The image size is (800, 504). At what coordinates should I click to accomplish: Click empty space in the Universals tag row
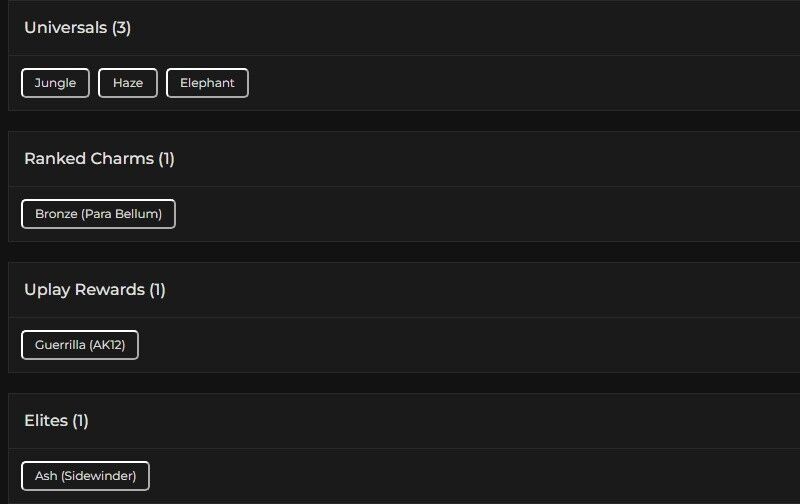(x=500, y=83)
